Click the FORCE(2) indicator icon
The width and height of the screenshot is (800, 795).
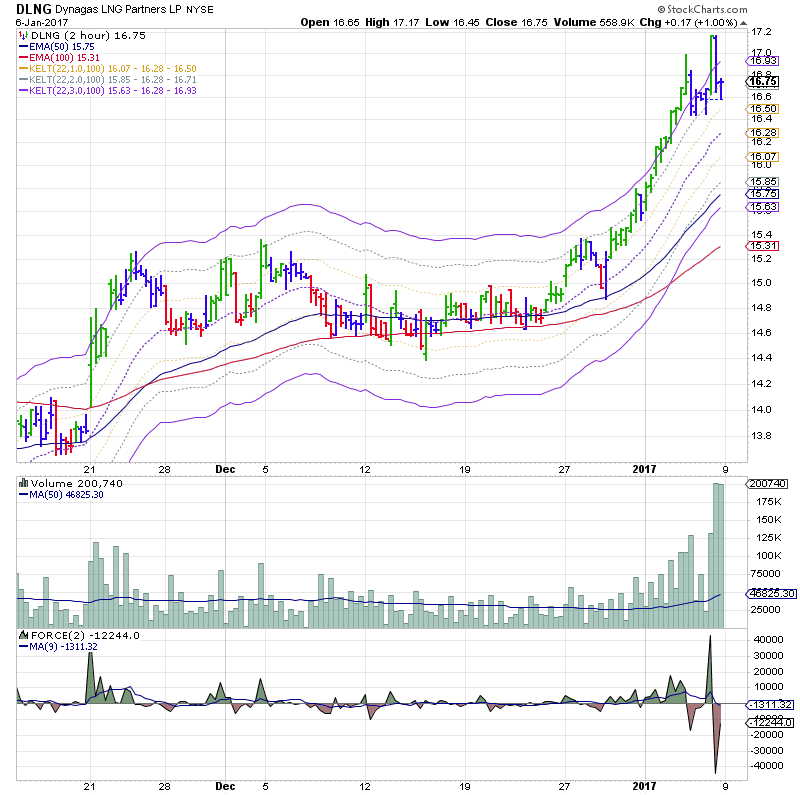[23, 635]
